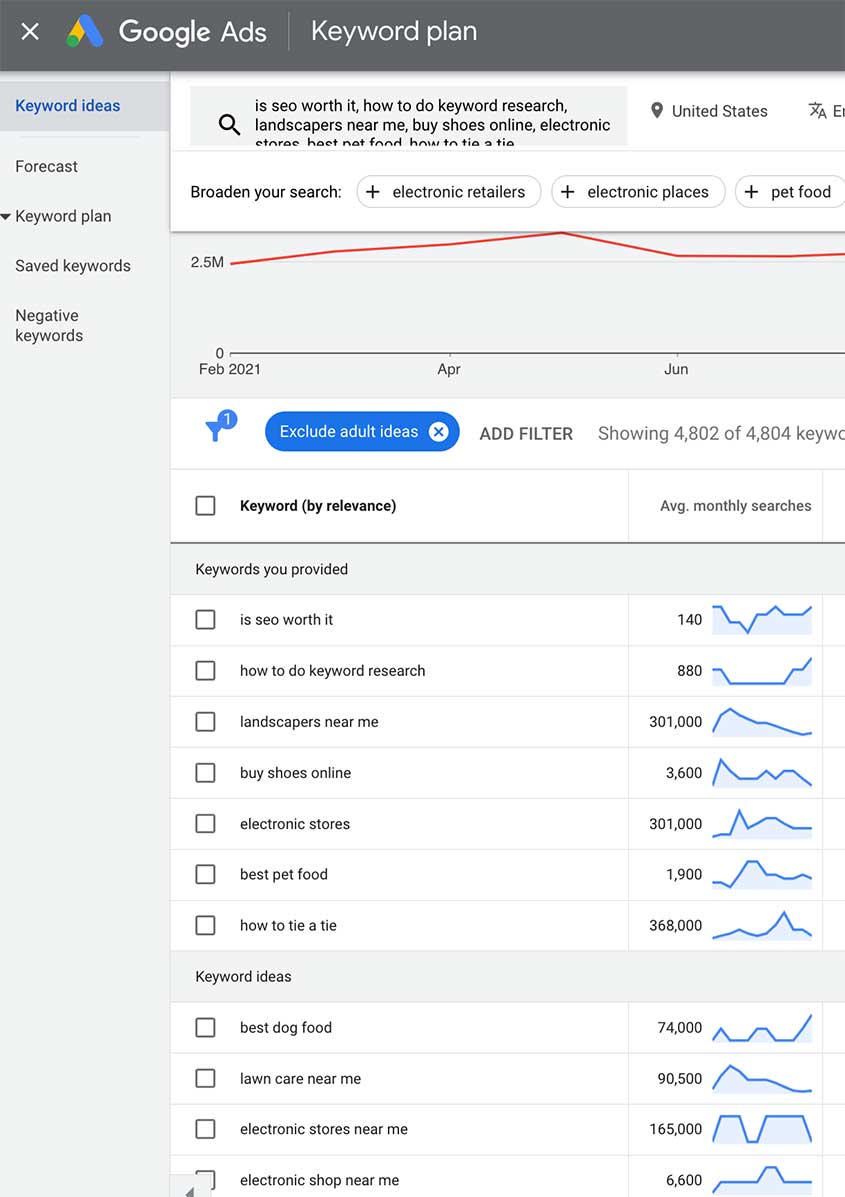Screen dimensions: 845x1197
Task: Check 'lawn care near me' row
Action: pyautogui.click(x=205, y=1078)
